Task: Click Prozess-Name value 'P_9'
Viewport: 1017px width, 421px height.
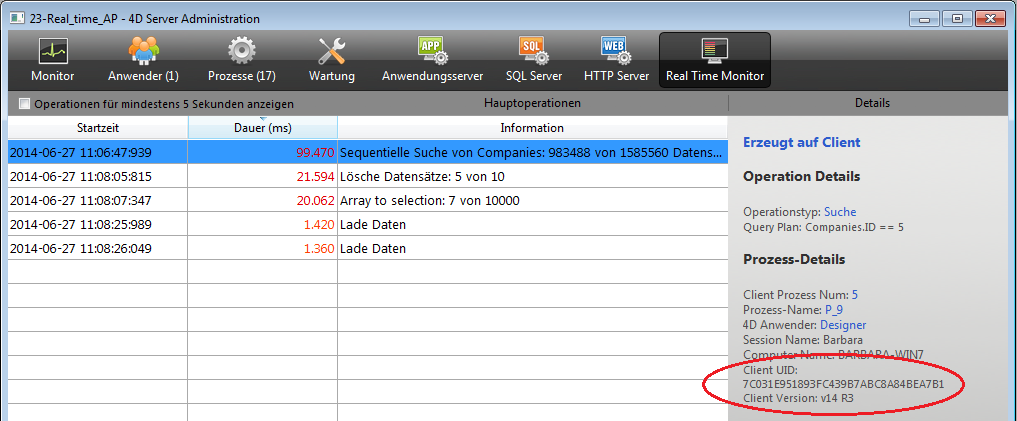Action: (834, 310)
